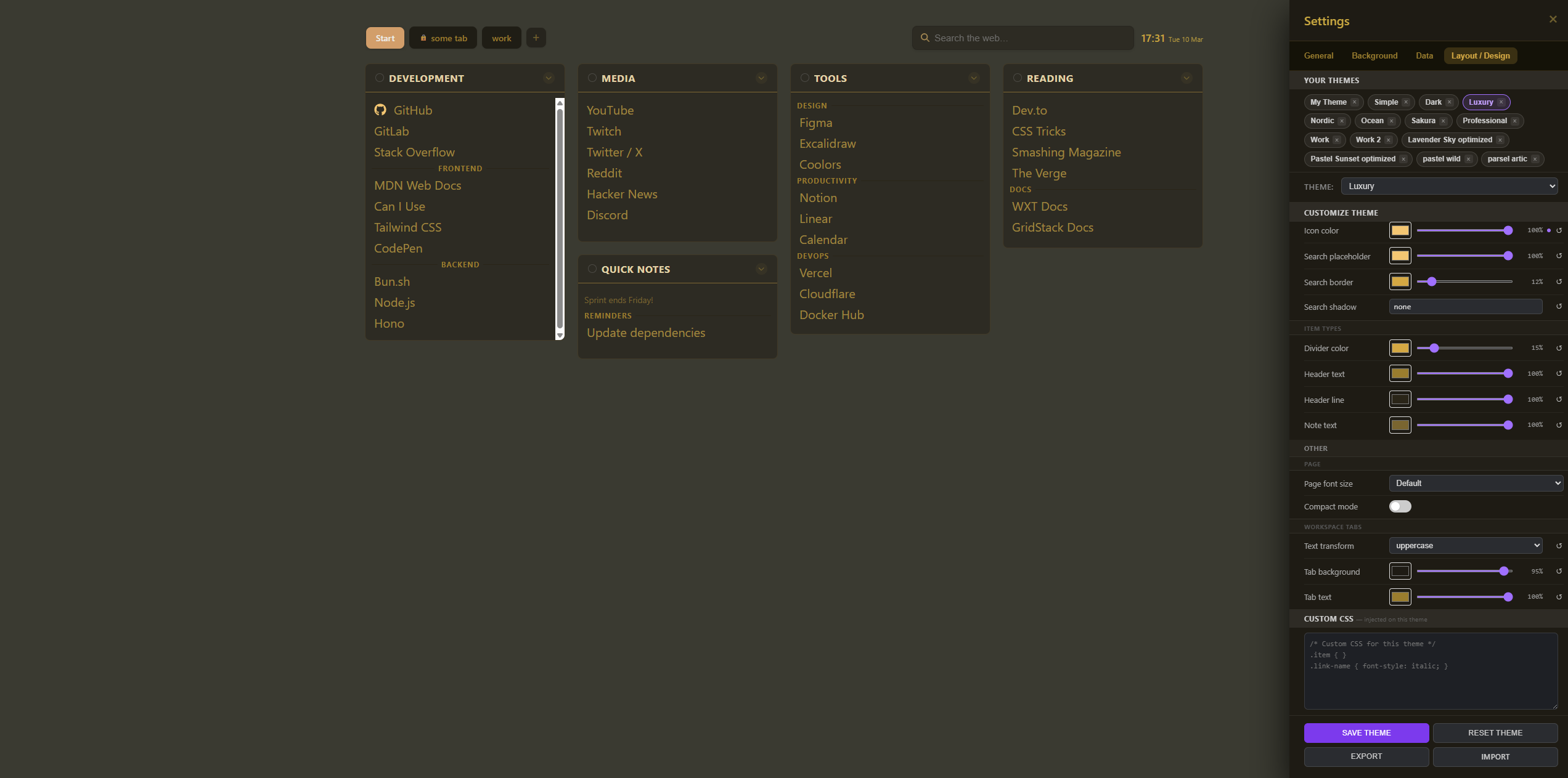The height and width of the screenshot is (778, 1568).
Task: Open the Text transform dropdown
Action: (x=1465, y=545)
